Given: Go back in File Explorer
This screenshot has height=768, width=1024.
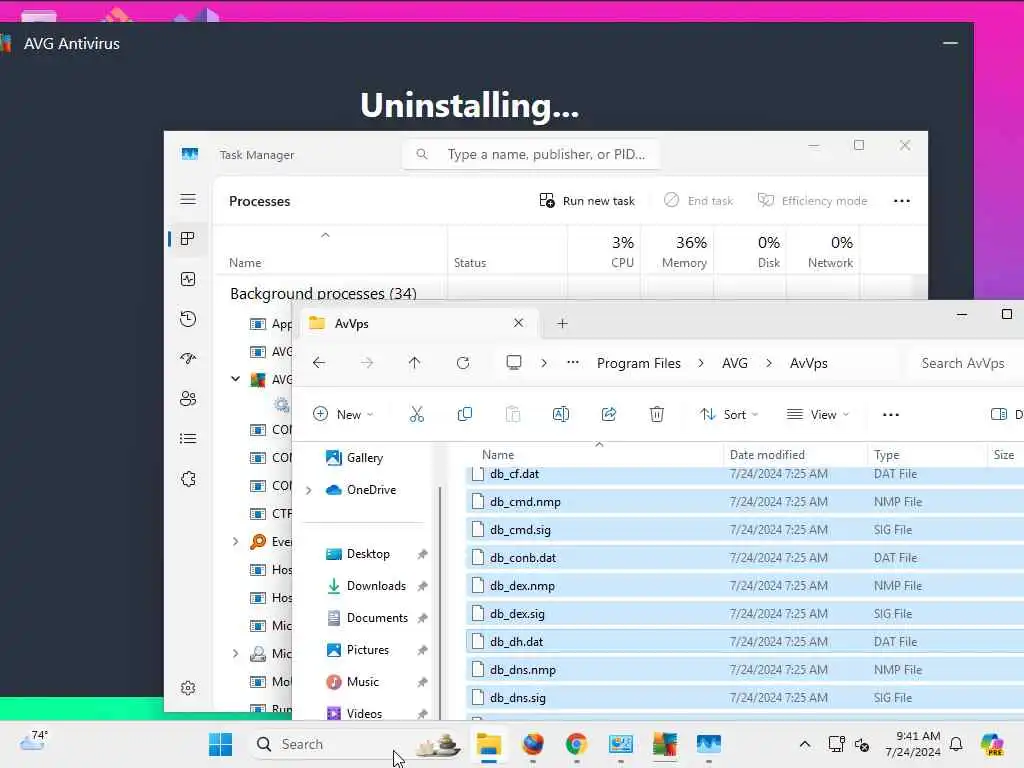Looking at the screenshot, I should pyautogui.click(x=319, y=362).
